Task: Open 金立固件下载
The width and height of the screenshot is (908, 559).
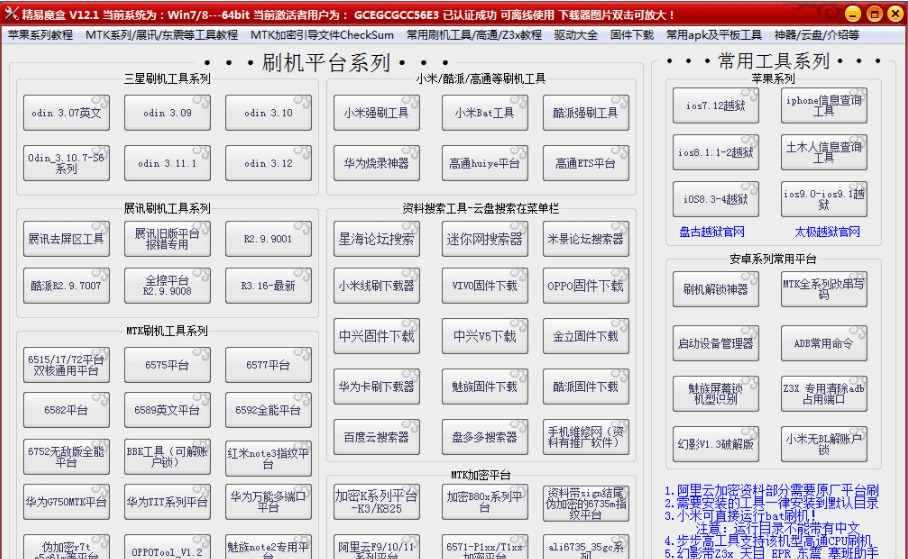Action: tap(585, 336)
